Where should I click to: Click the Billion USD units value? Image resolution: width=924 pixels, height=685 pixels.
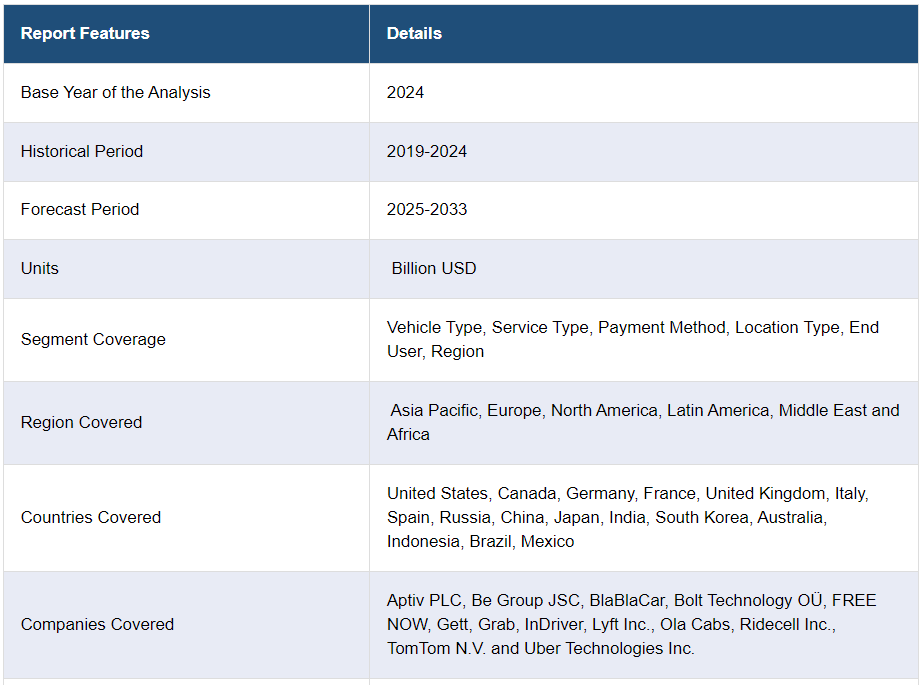pyautogui.click(x=434, y=268)
